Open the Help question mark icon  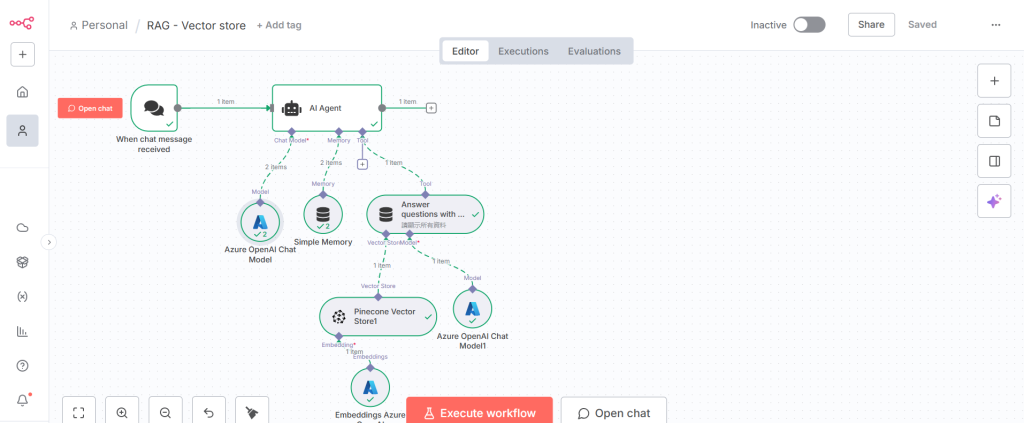(22, 366)
